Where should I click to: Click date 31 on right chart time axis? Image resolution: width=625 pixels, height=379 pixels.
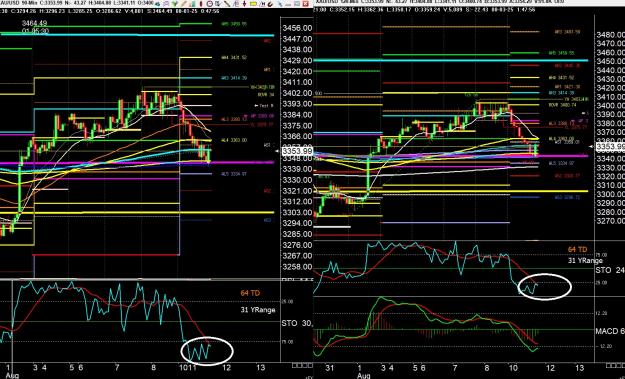click(x=330, y=367)
